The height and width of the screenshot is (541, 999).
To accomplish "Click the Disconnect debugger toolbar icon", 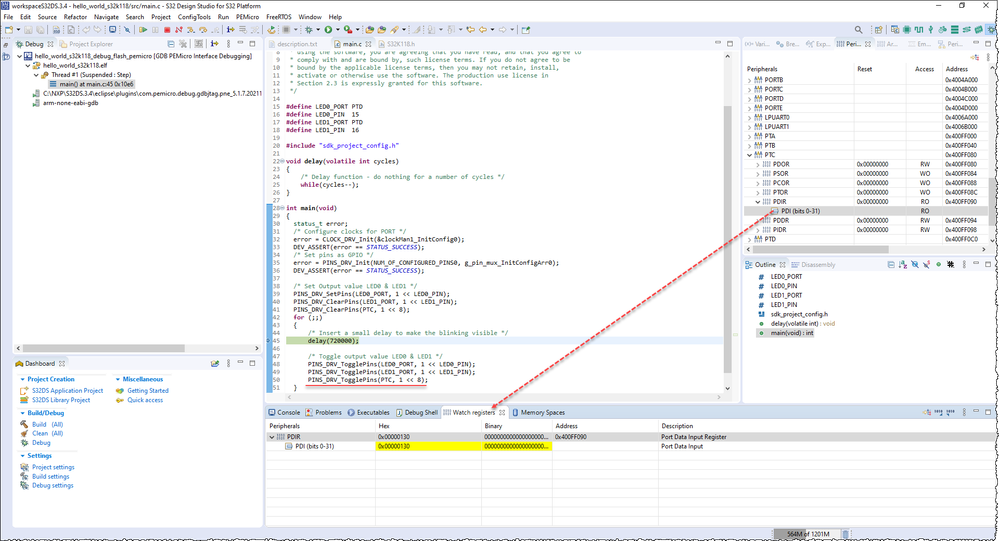I will click(178, 29).
